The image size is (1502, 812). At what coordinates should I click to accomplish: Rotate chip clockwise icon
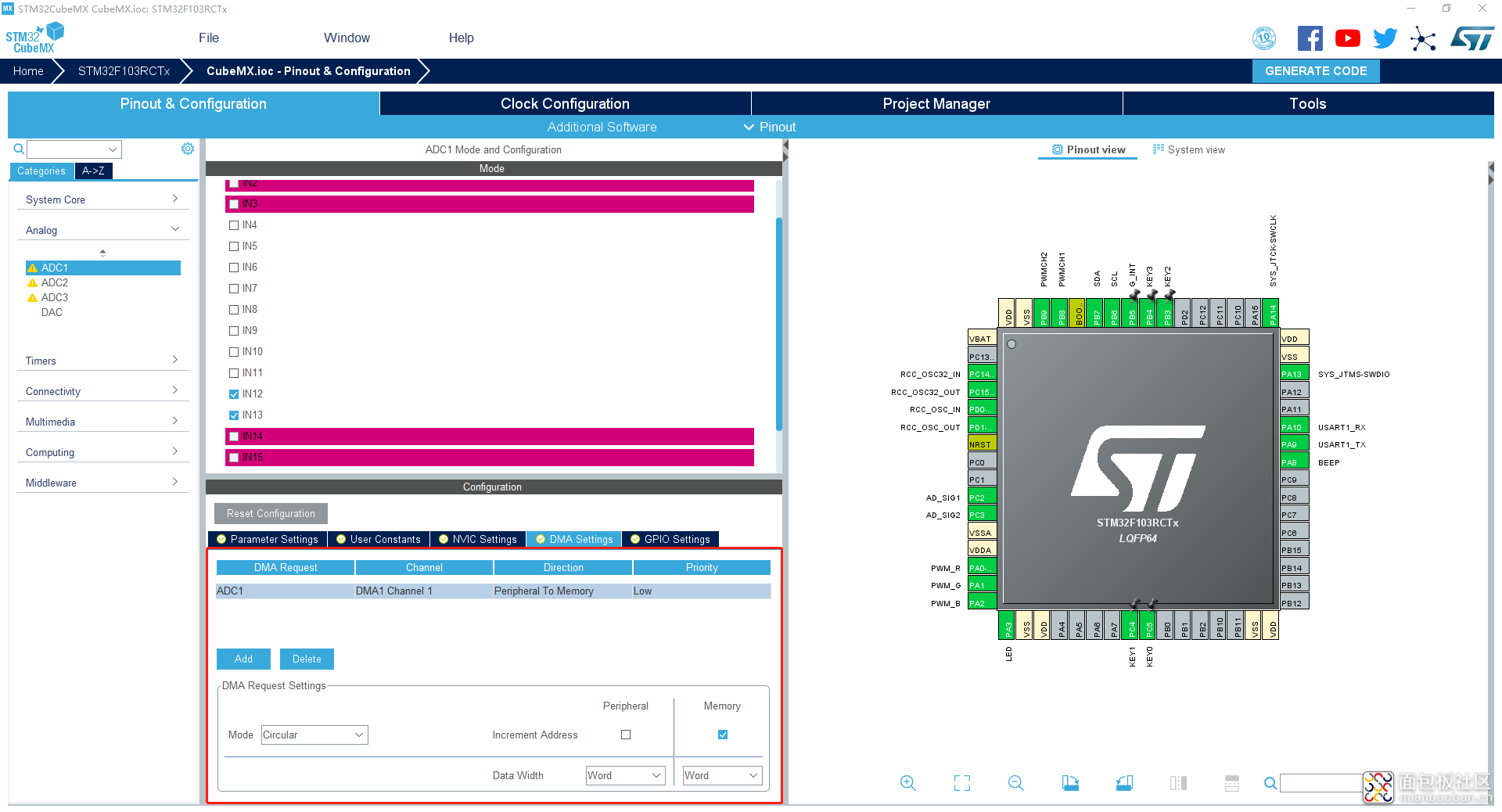click(x=1070, y=783)
